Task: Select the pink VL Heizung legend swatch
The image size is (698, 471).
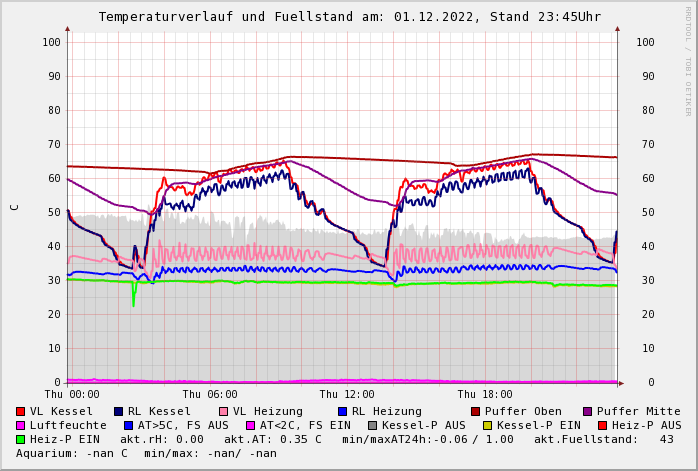Action: click(224, 412)
